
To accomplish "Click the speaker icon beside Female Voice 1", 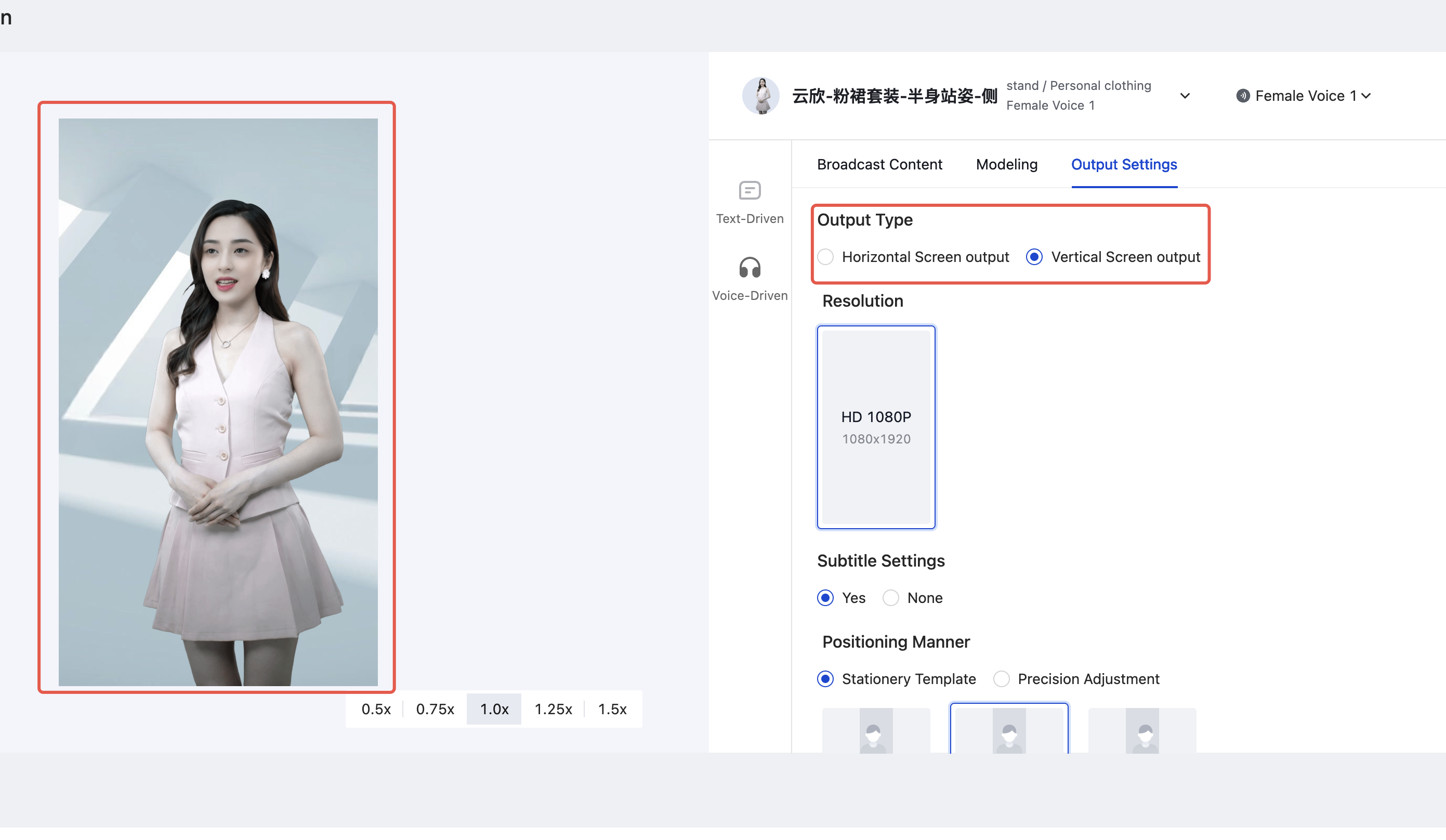I will pyautogui.click(x=1242, y=96).
